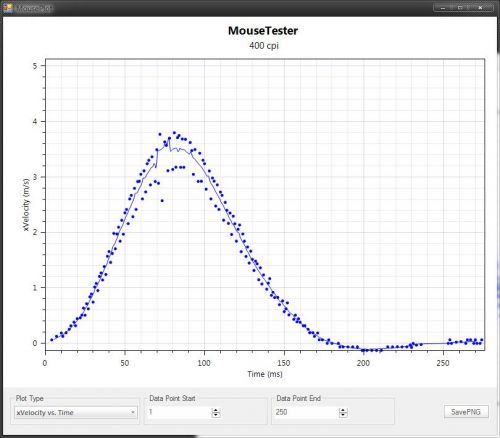Click the Data Point Start input field
The height and width of the screenshot is (438, 500).
pos(179,413)
